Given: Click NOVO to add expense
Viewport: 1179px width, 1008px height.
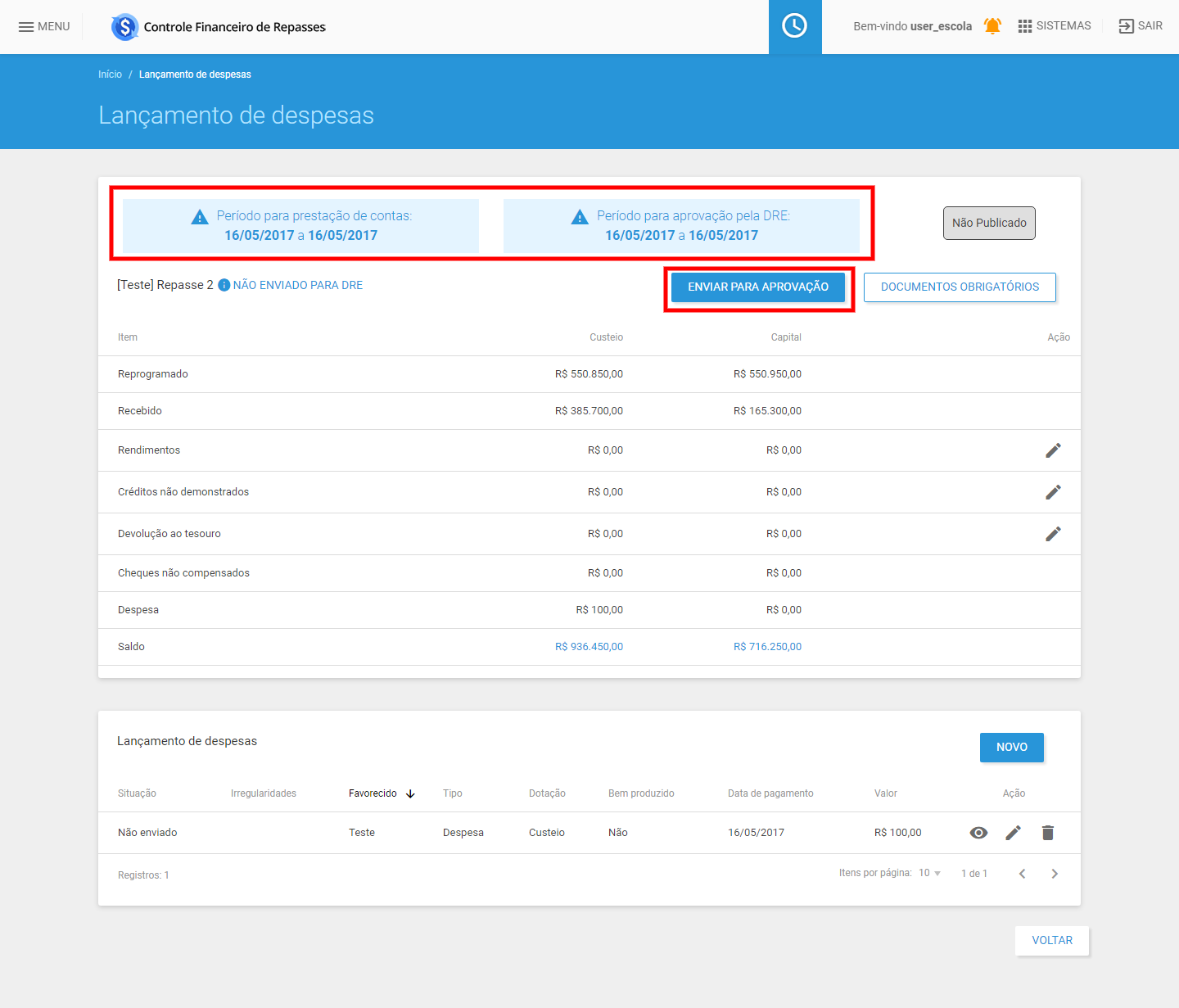Looking at the screenshot, I should [1011, 748].
